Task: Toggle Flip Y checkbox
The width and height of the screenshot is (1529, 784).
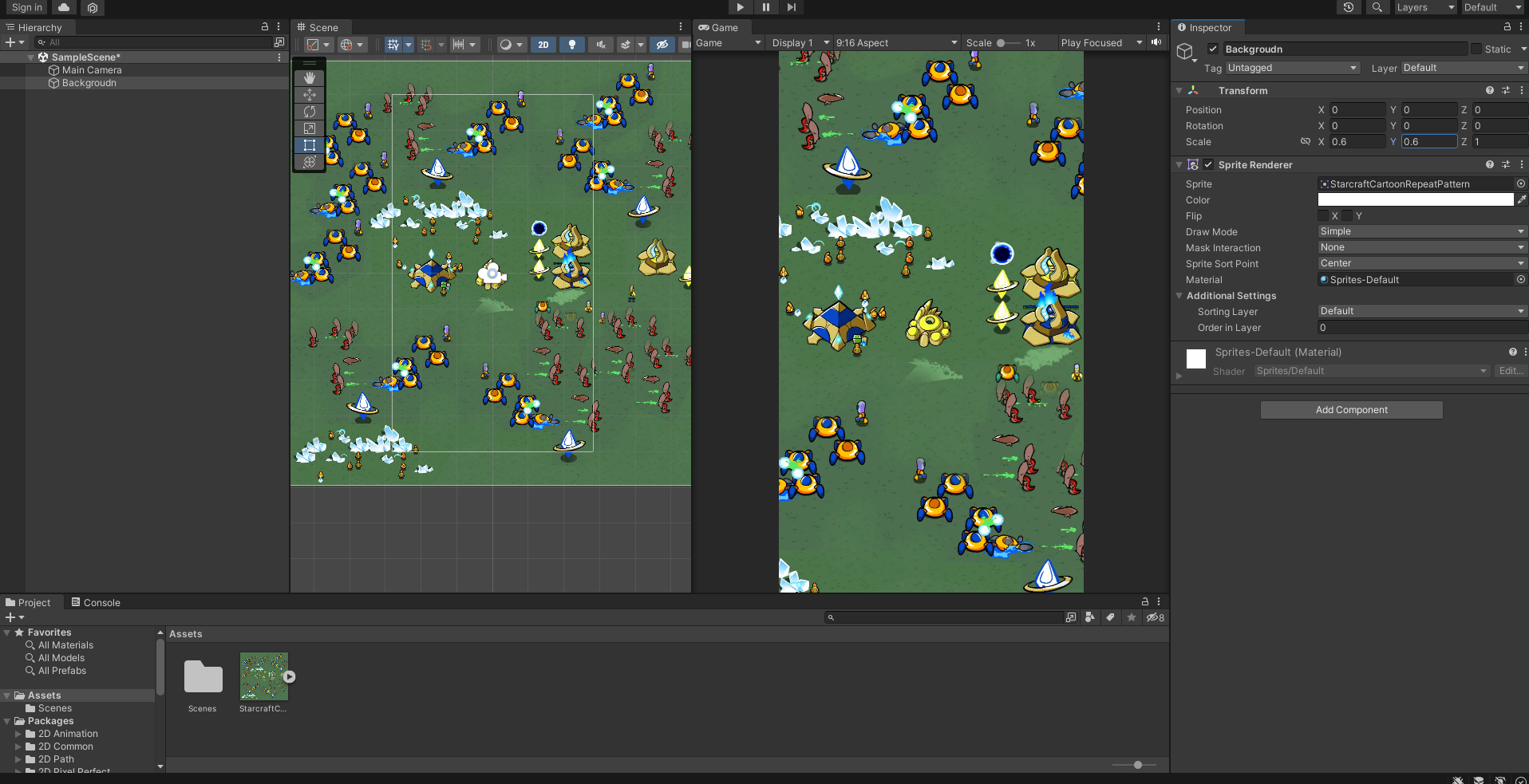Action: 1347,215
